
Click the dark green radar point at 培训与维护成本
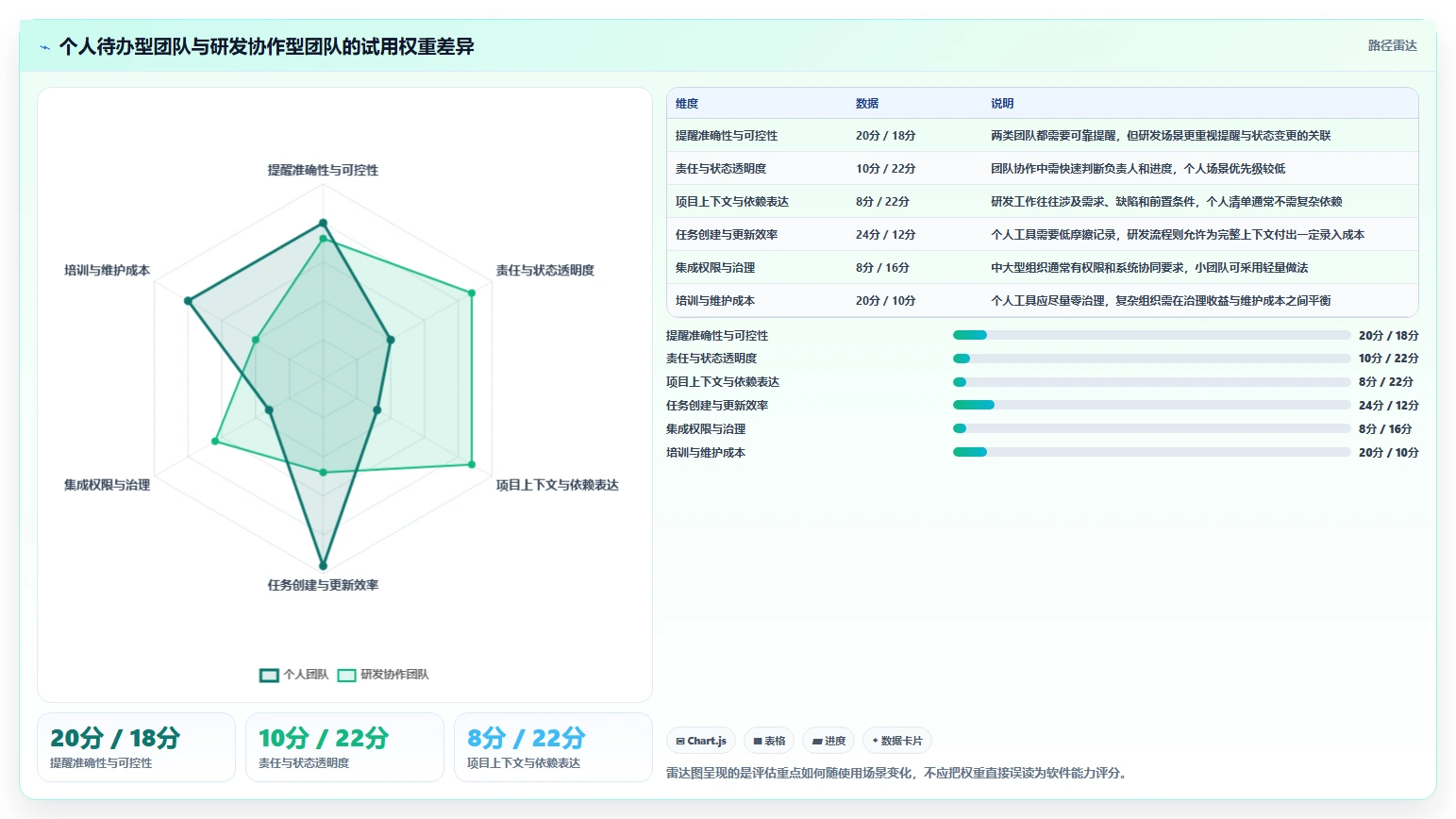point(188,301)
